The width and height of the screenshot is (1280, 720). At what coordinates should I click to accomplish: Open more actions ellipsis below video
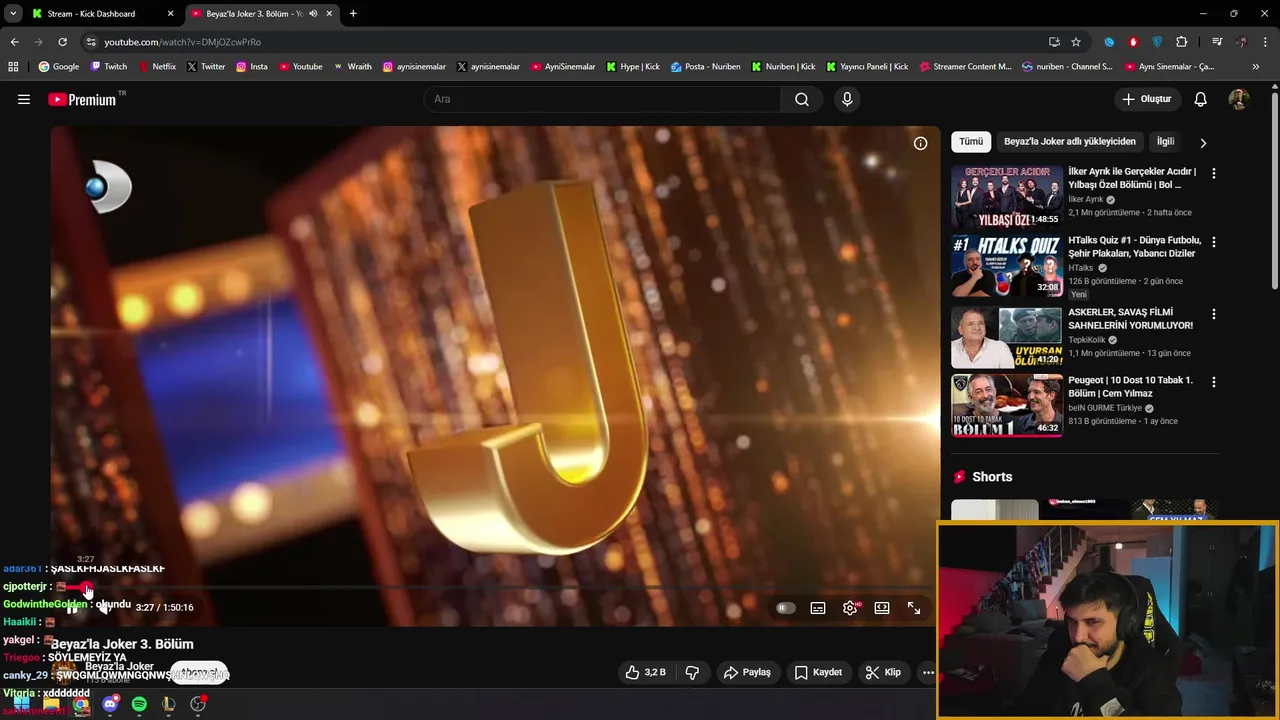point(928,672)
